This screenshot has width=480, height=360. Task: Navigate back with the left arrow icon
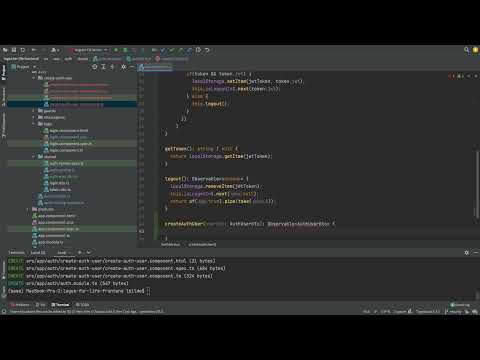click(34, 50)
